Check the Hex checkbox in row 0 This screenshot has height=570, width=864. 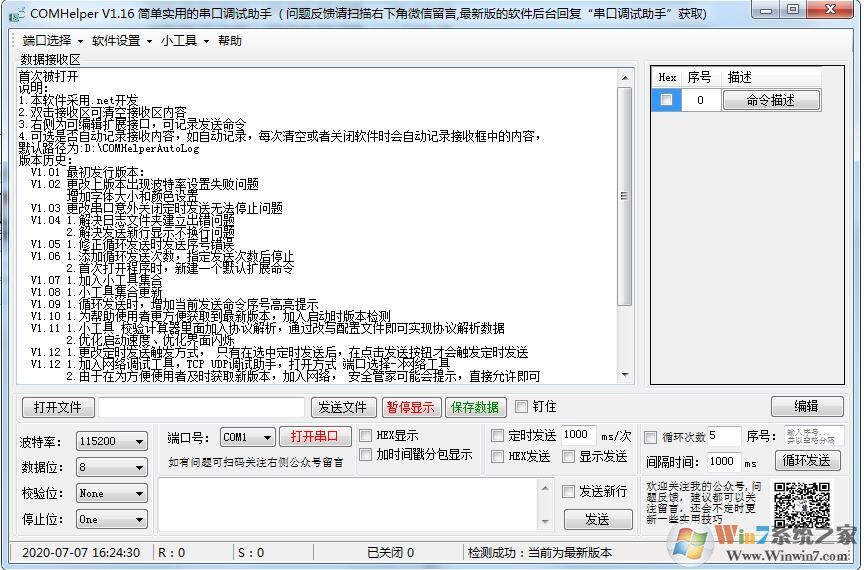666,100
